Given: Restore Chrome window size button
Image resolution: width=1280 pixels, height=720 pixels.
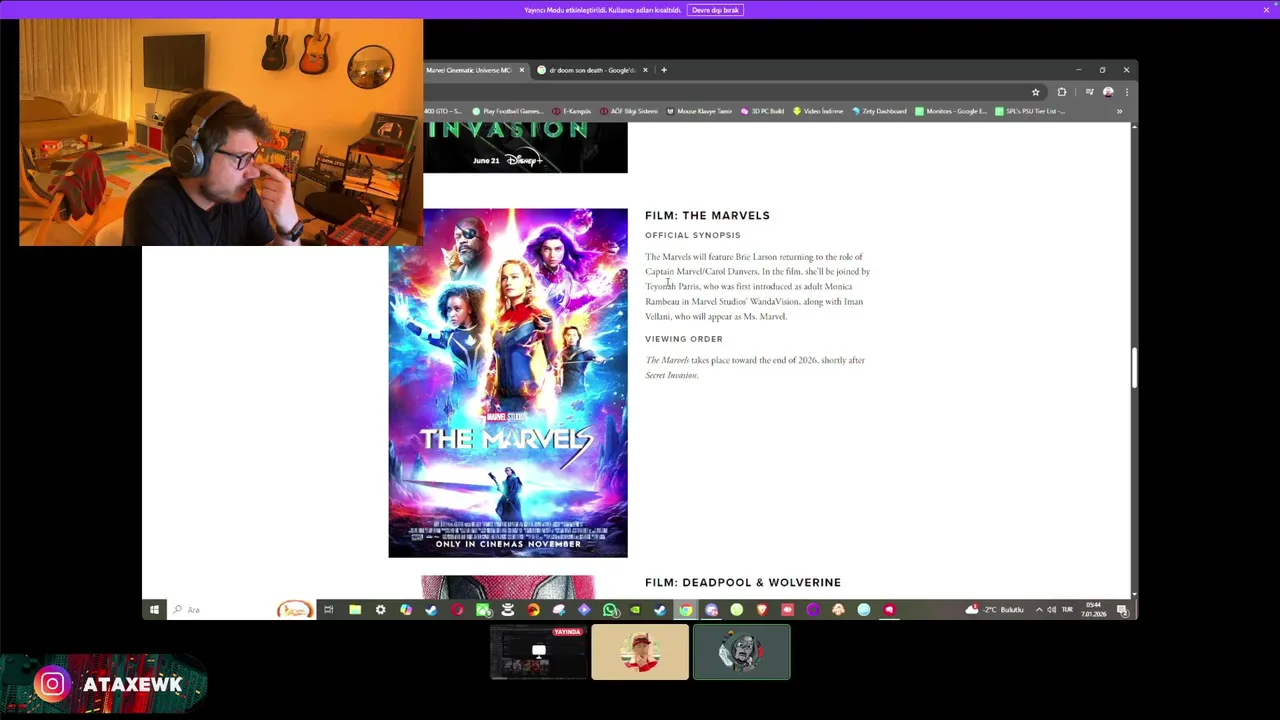Looking at the screenshot, I should point(1102,70).
